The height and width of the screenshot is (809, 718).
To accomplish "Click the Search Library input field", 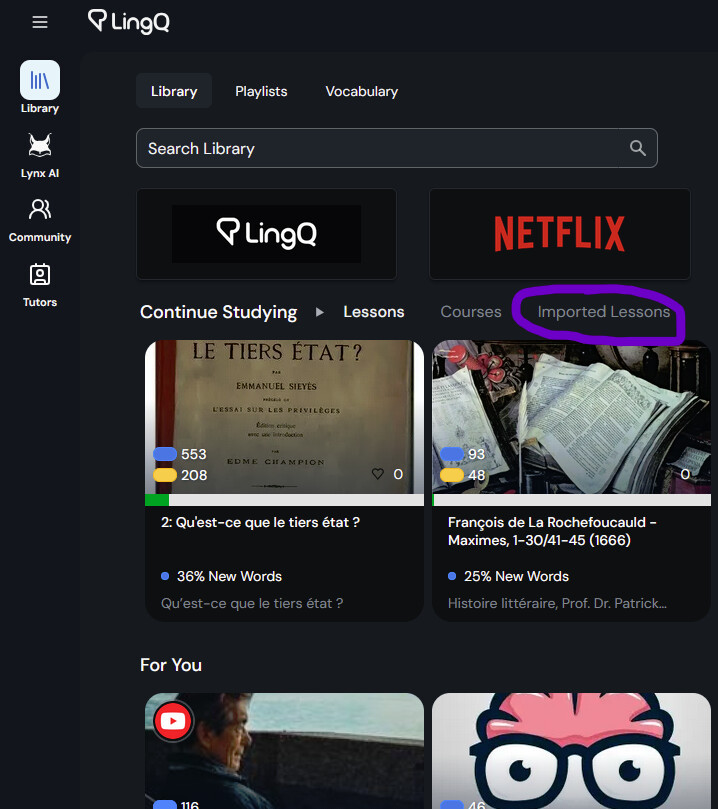I will (380, 148).
